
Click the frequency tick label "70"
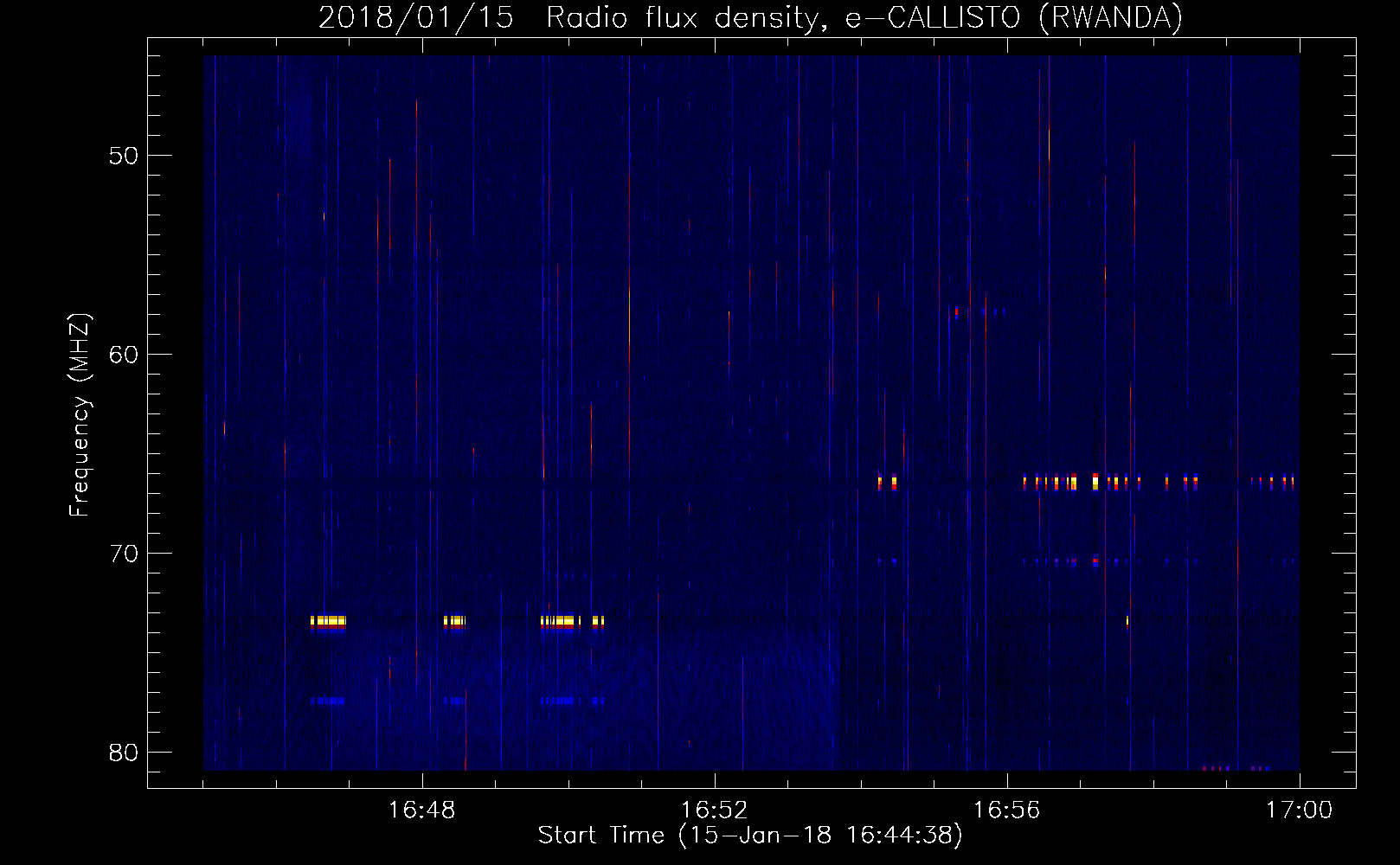tap(124, 554)
